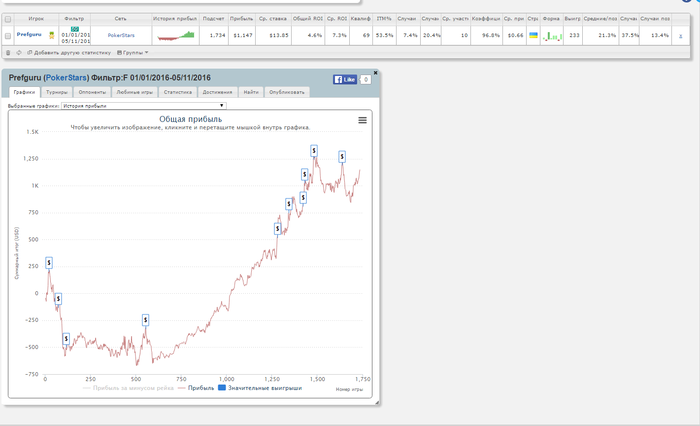Screen dimensions: 700x426
Task: Click the chart title 'Общая прибыль'
Action: 191,119
